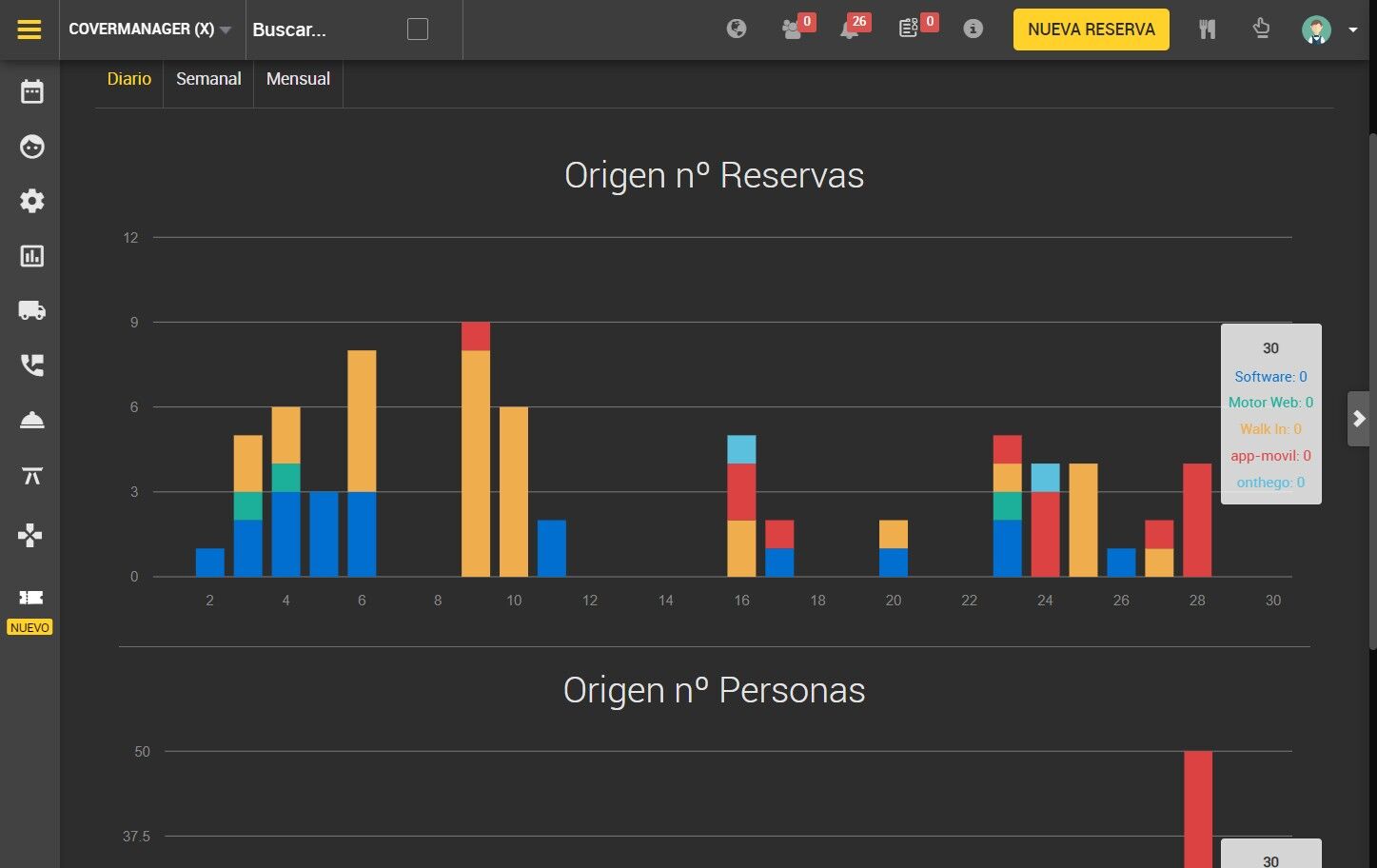Click the Buscar search field

[324, 30]
